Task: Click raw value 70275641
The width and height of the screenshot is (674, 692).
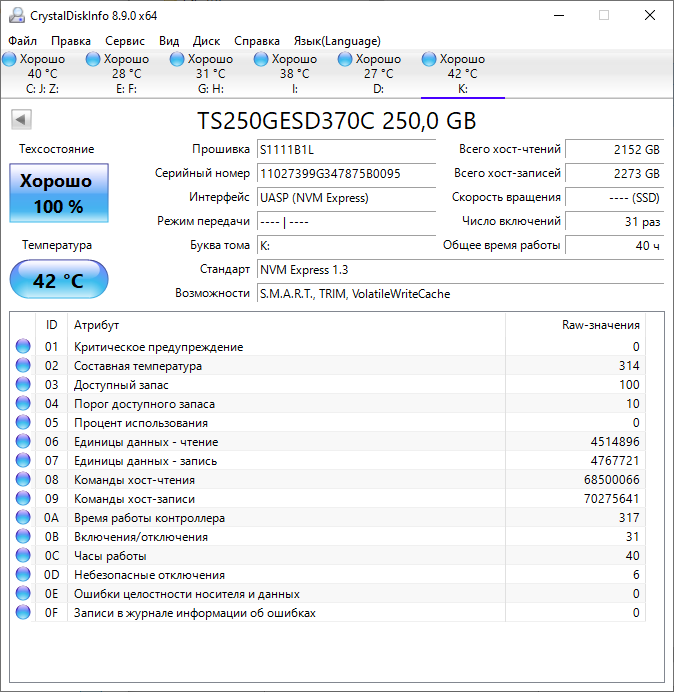Action: tap(611, 499)
